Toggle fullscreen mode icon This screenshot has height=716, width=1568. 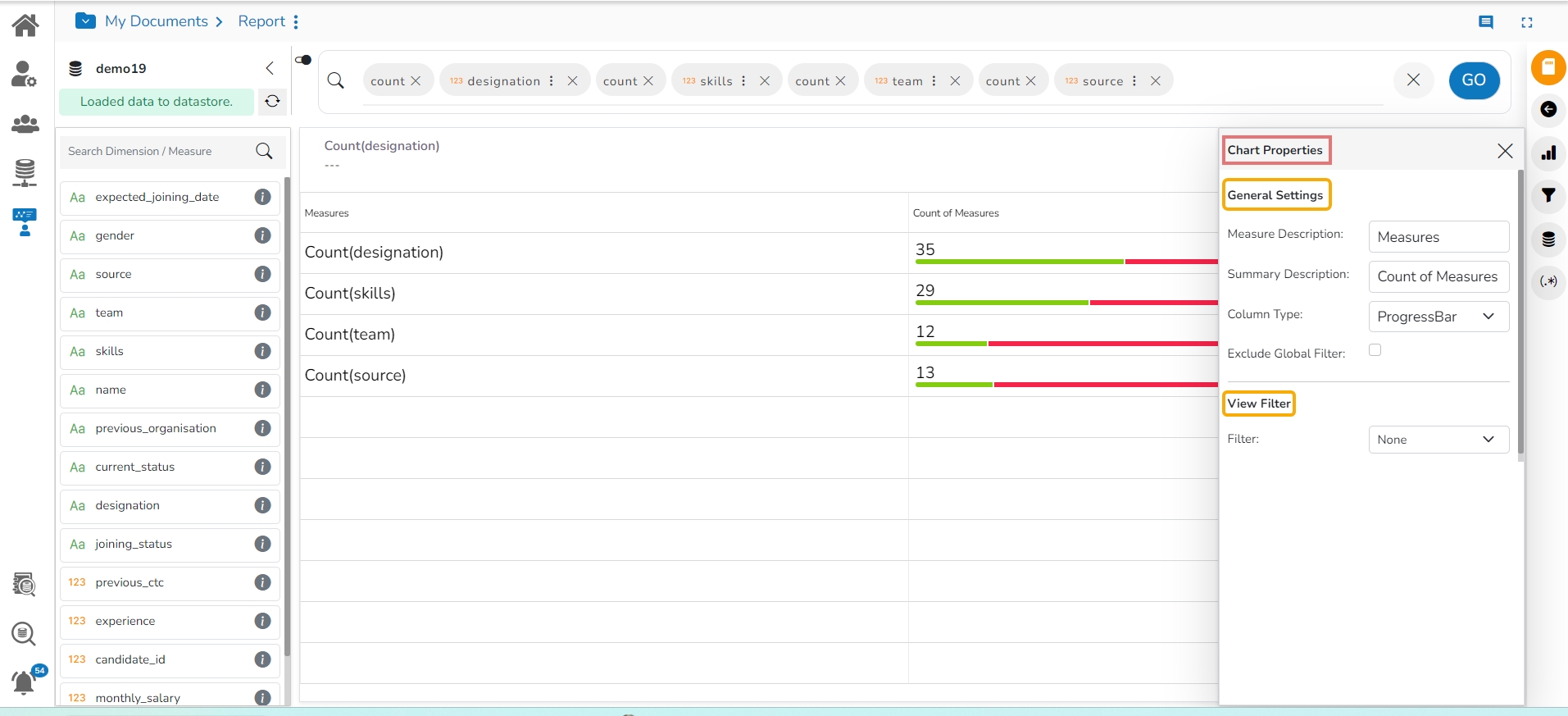pos(1527,22)
